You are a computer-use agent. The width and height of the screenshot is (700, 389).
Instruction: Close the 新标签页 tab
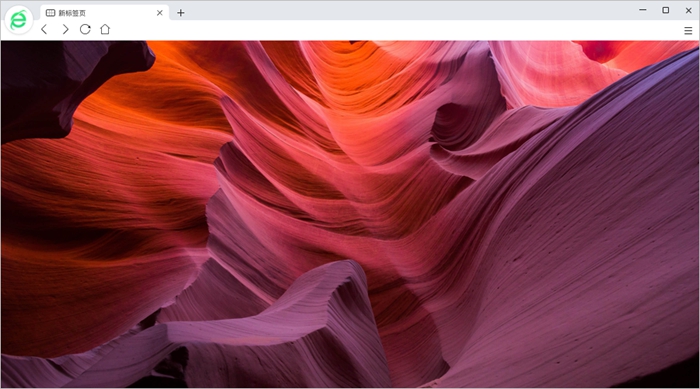point(159,13)
